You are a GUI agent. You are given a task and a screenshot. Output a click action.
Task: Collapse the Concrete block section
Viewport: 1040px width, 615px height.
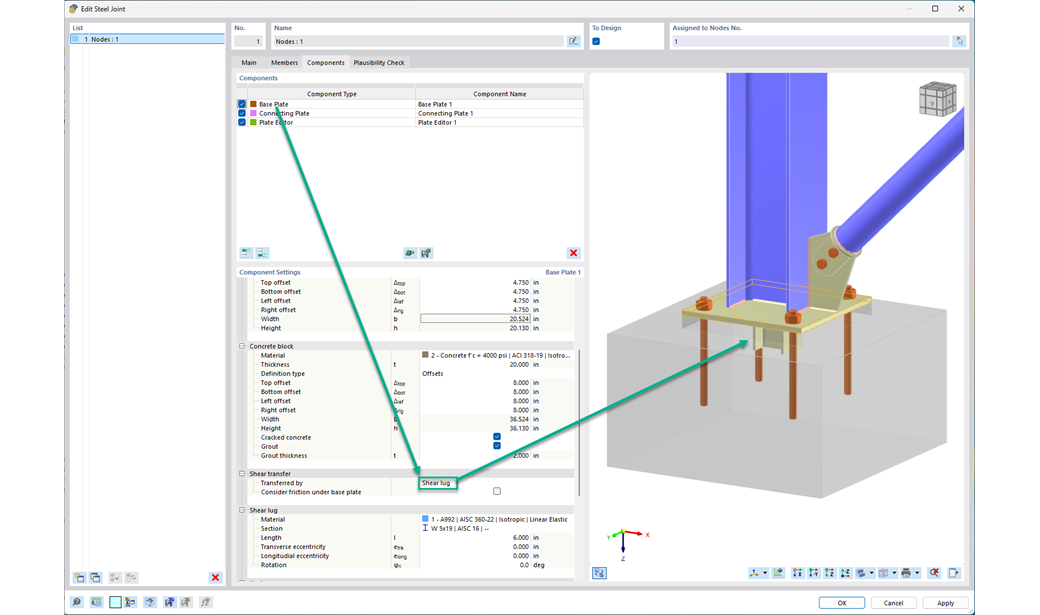(x=242, y=346)
